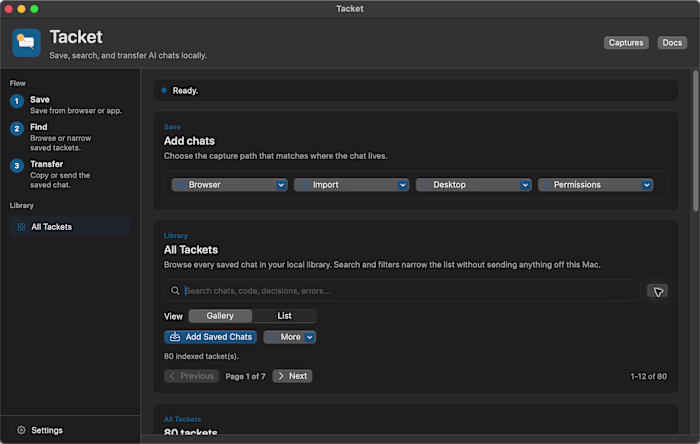Open the Import capture dropdown
Viewport: 700px width, 444px height.
pos(351,185)
